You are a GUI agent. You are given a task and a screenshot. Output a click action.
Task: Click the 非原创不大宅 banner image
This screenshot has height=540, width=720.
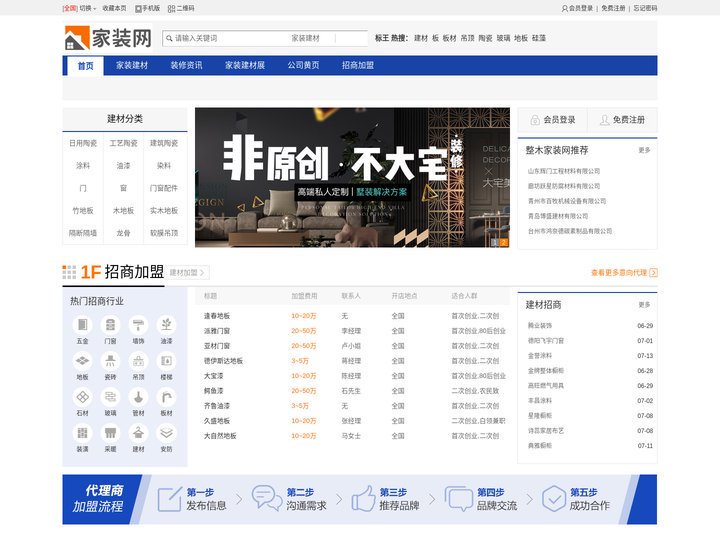coord(352,177)
